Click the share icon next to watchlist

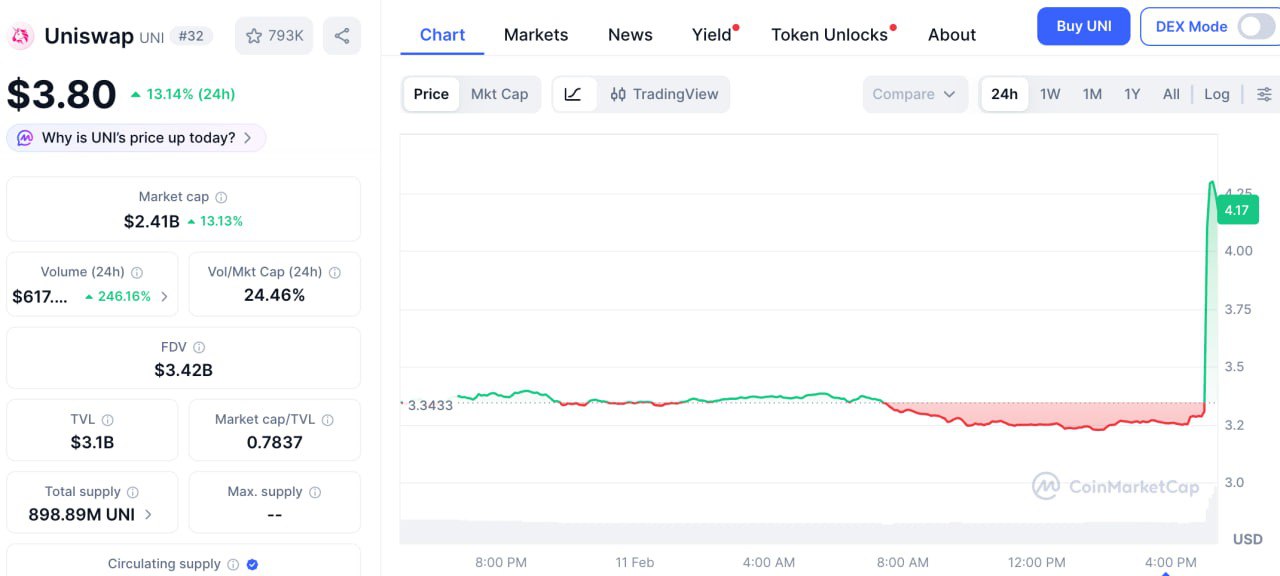(342, 36)
